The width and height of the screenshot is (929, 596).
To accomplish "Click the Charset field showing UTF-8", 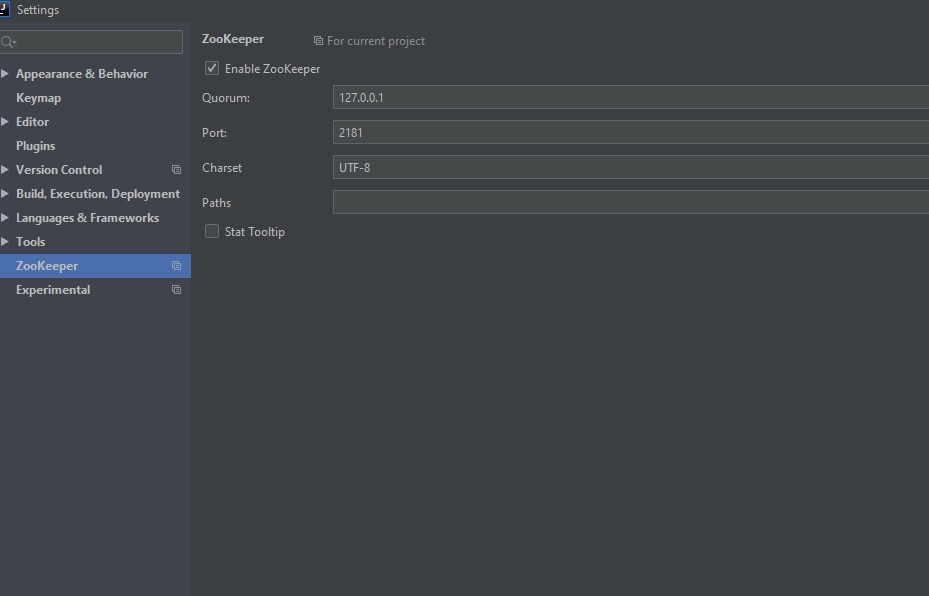I will point(631,167).
